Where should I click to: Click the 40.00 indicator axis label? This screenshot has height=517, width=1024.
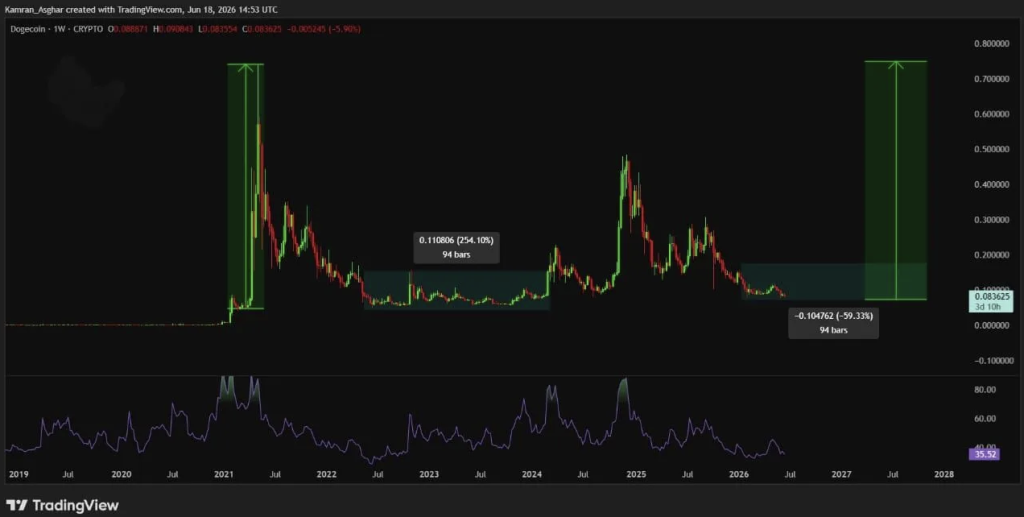985,446
